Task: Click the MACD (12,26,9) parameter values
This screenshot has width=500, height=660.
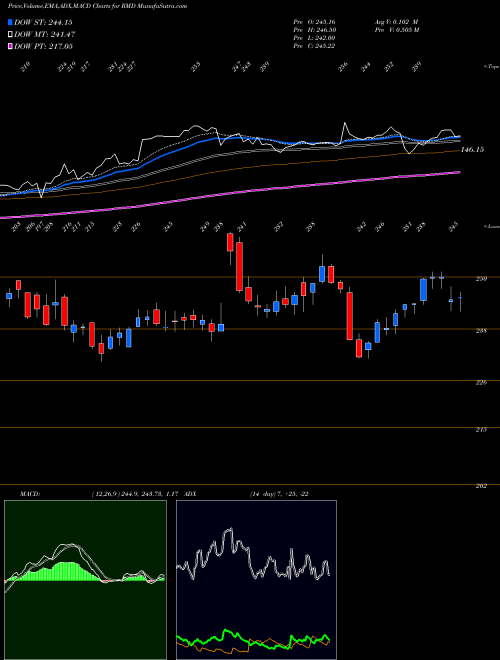Action: pos(136,494)
